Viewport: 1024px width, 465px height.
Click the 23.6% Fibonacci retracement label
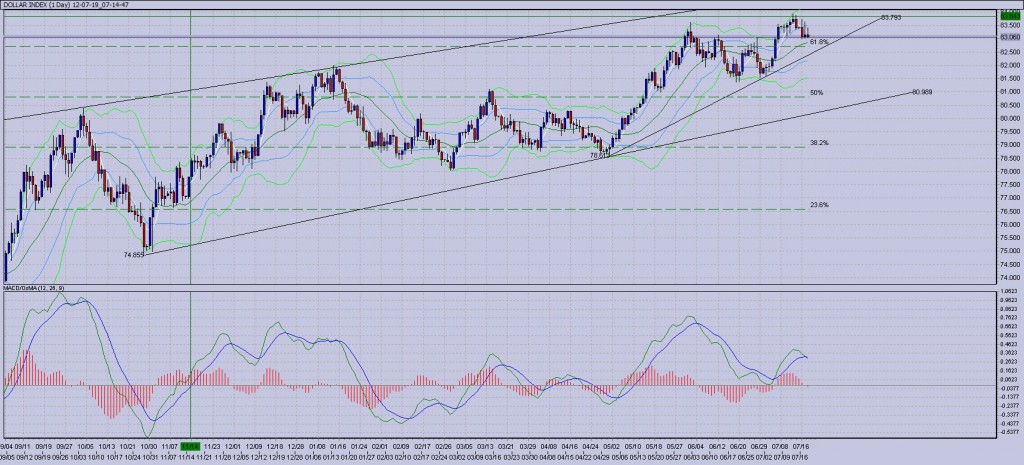(x=818, y=204)
